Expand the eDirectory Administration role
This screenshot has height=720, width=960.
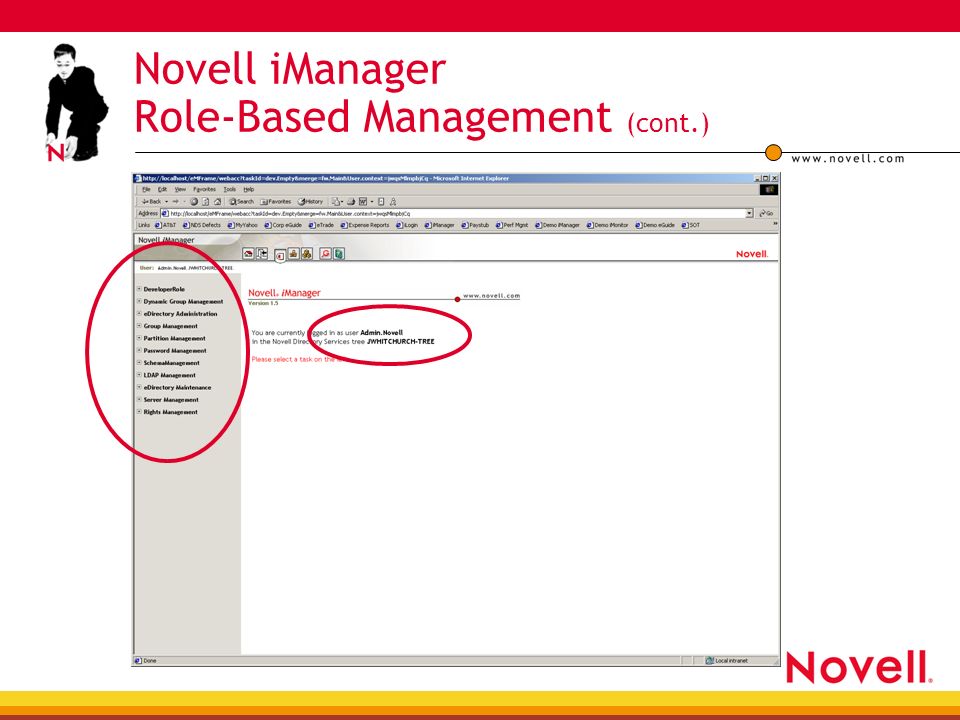[139, 313]
